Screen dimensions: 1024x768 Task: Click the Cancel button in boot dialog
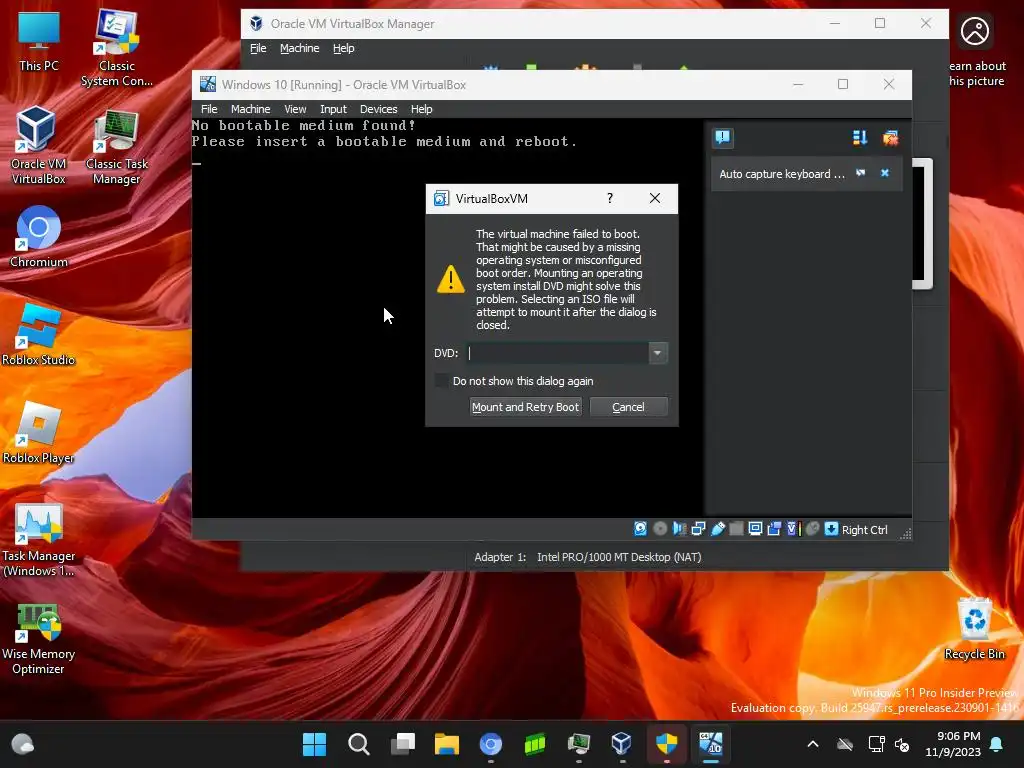click(628, 407)
